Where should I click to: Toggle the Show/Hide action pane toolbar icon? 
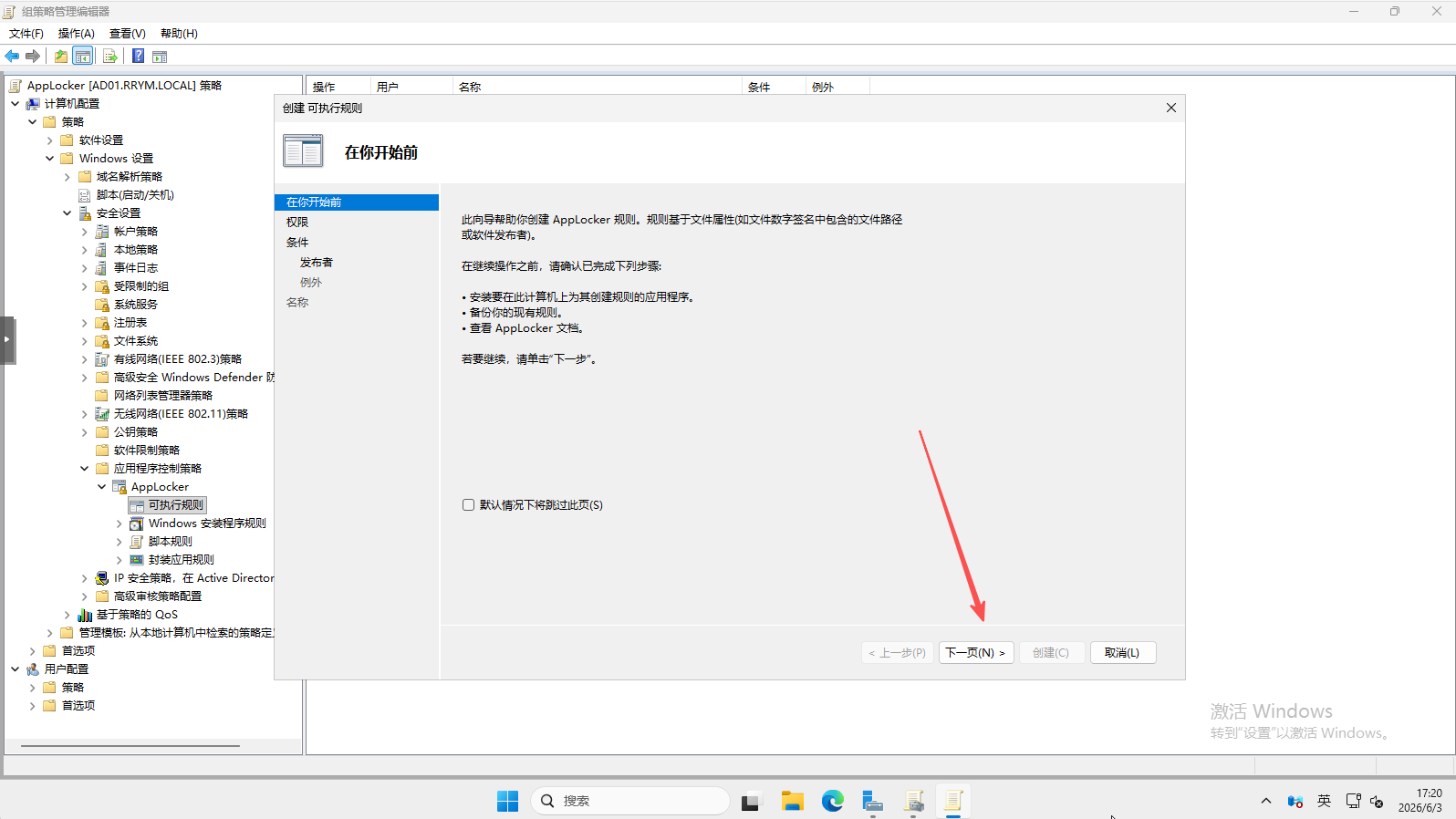tap(160, 57)
